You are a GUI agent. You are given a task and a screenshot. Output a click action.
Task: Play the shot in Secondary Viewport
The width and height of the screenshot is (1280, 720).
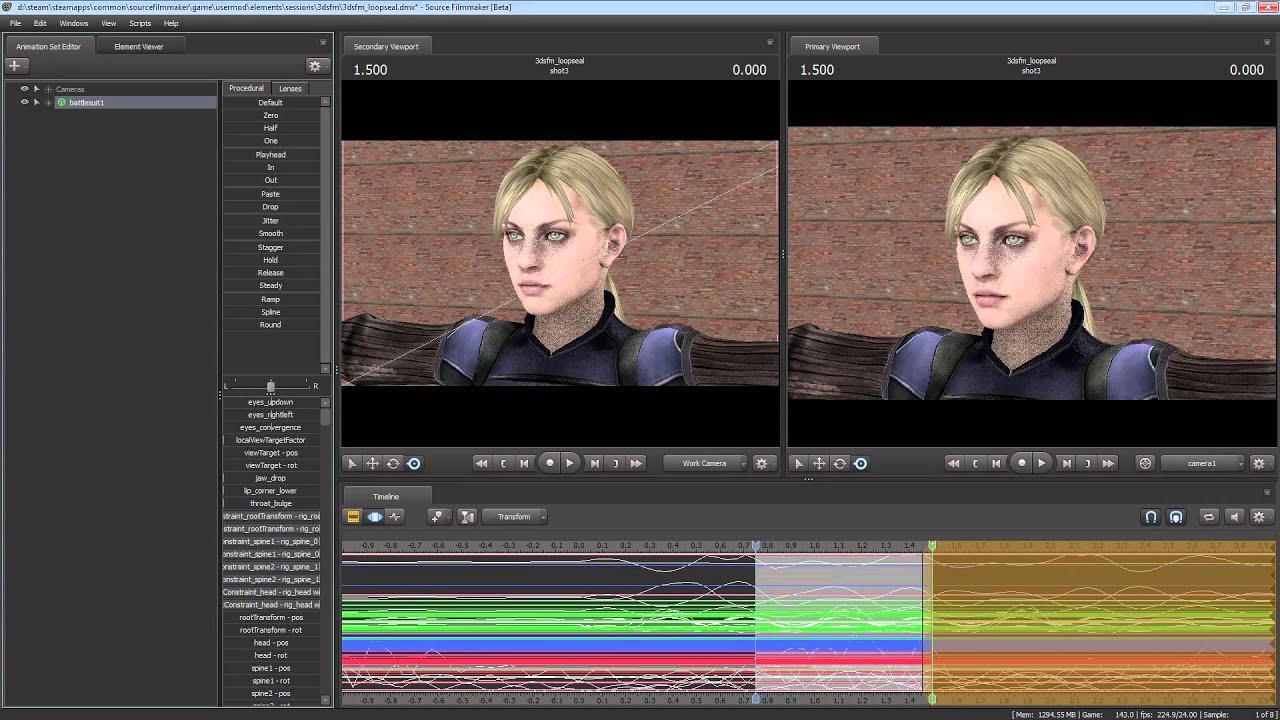point(570,463)
